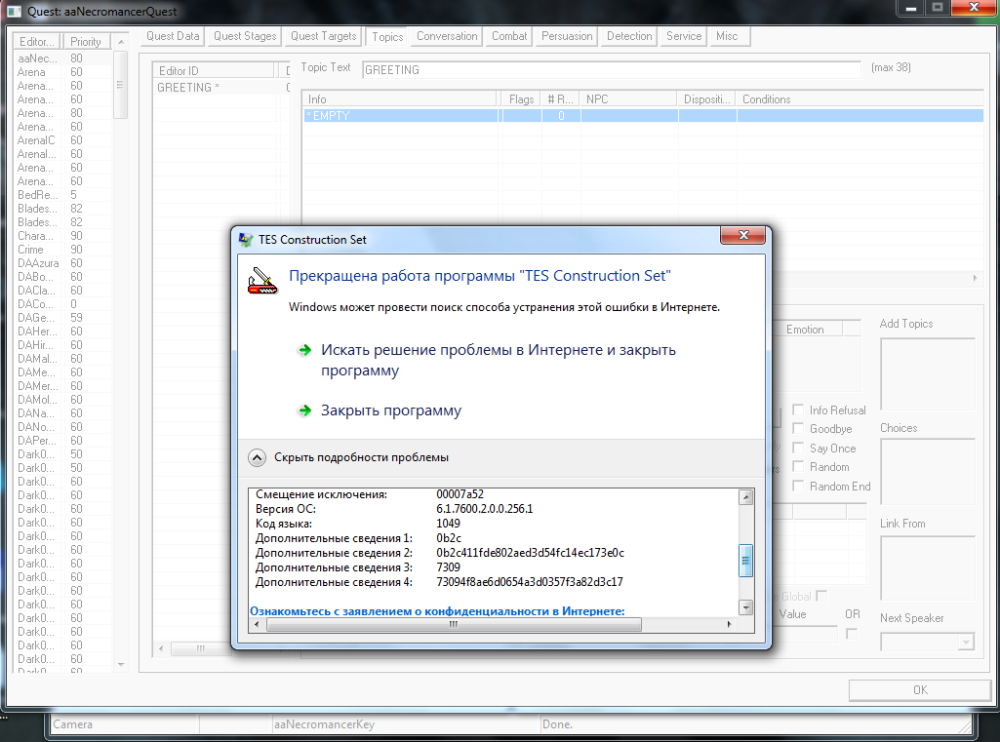Select the GREETING topic row
Image resolution: width=1000 pixels, height=742 pixels.
(220, 87)
